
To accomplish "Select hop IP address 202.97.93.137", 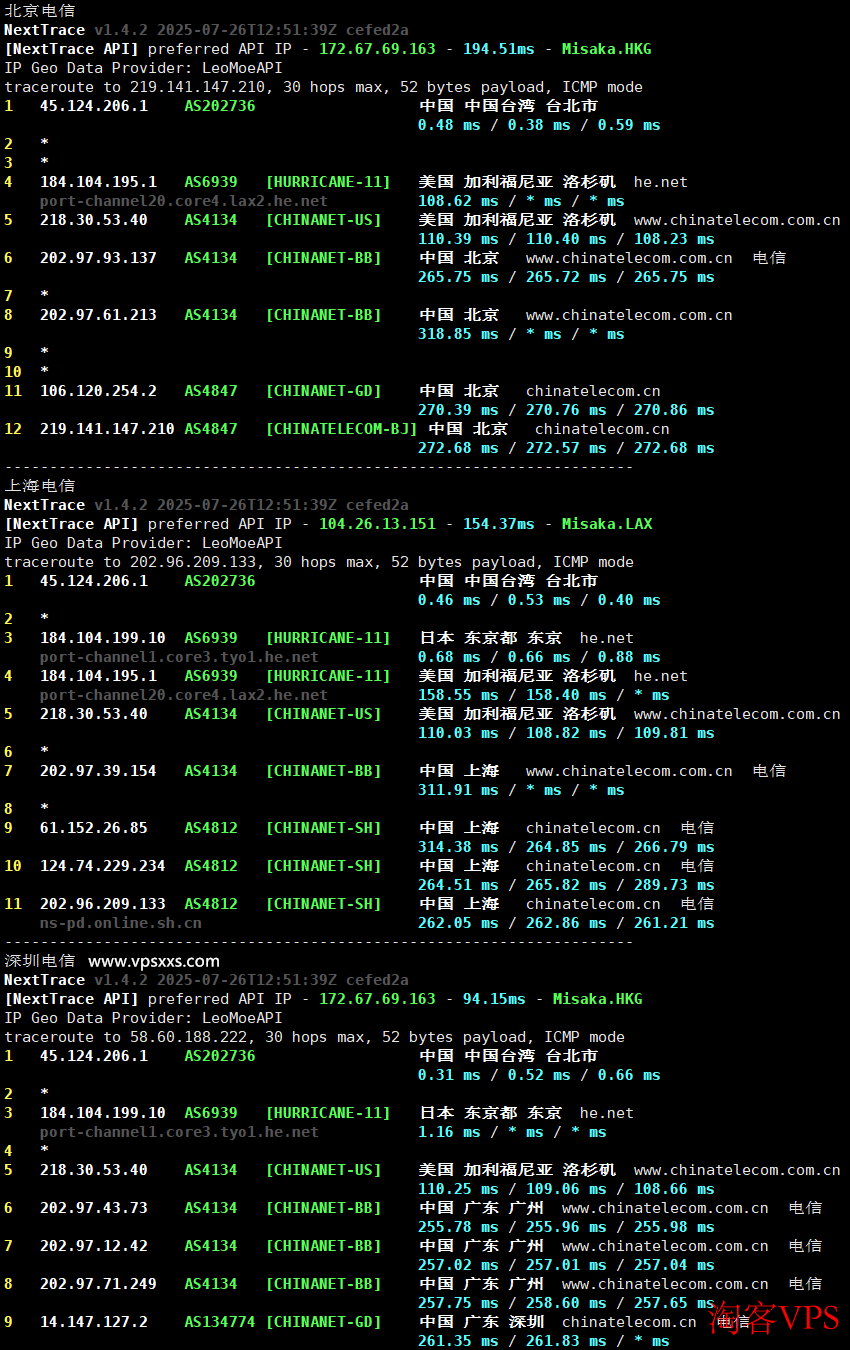I will [x=98, y=258].
